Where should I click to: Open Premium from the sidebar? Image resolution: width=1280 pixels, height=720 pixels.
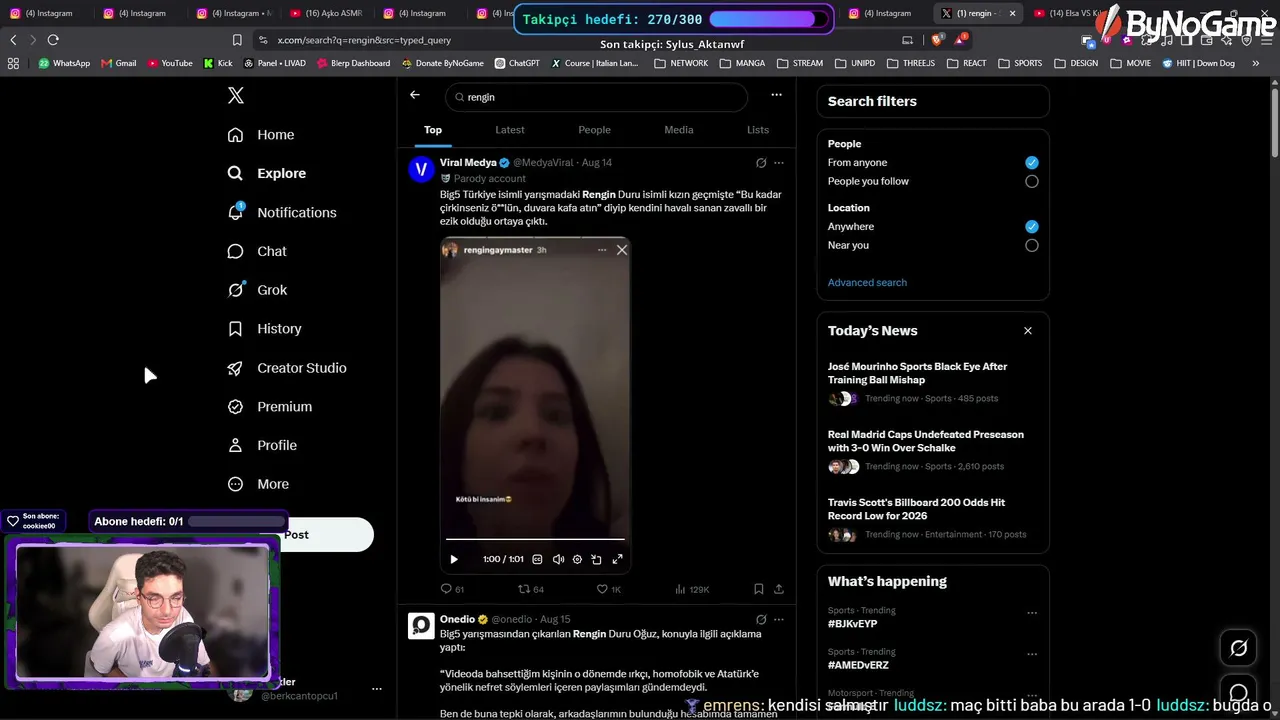[x=269, y=407]
